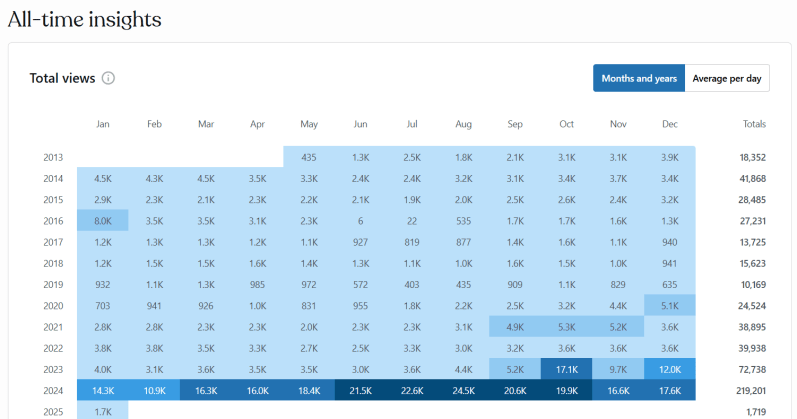Click the June 2016 cell showing 6
This screenshot has width=797, height=419.
coord(361,220)
